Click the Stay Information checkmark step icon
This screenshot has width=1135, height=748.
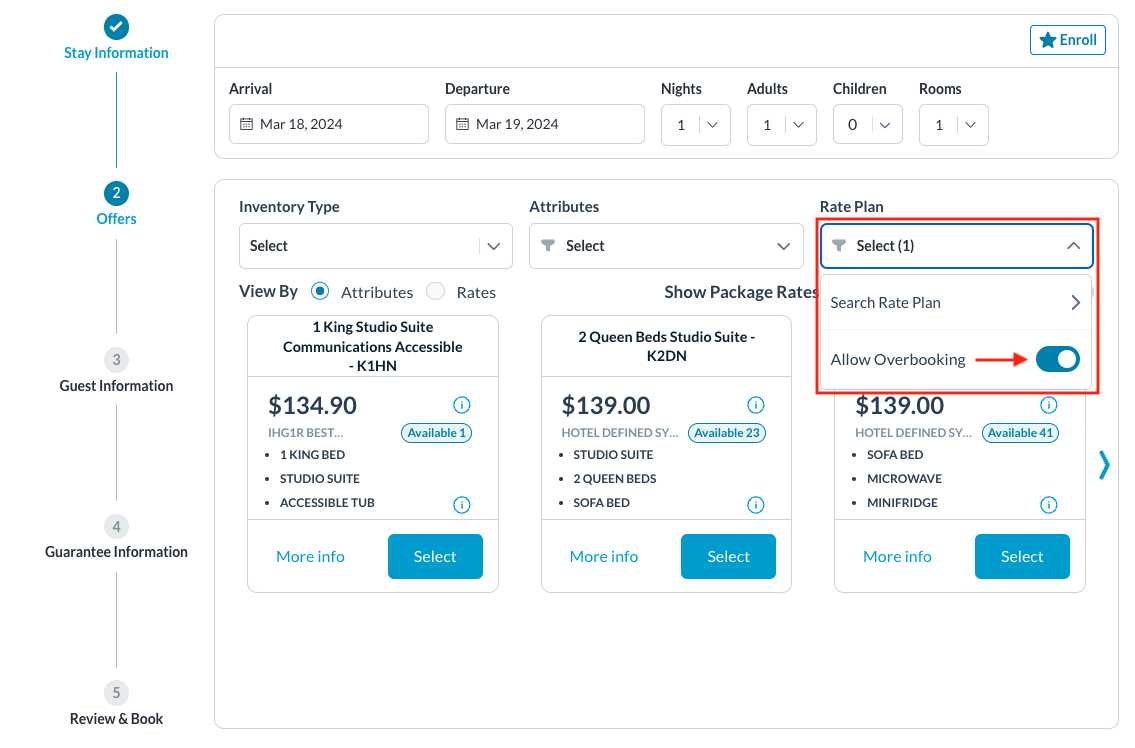point(116,27)
